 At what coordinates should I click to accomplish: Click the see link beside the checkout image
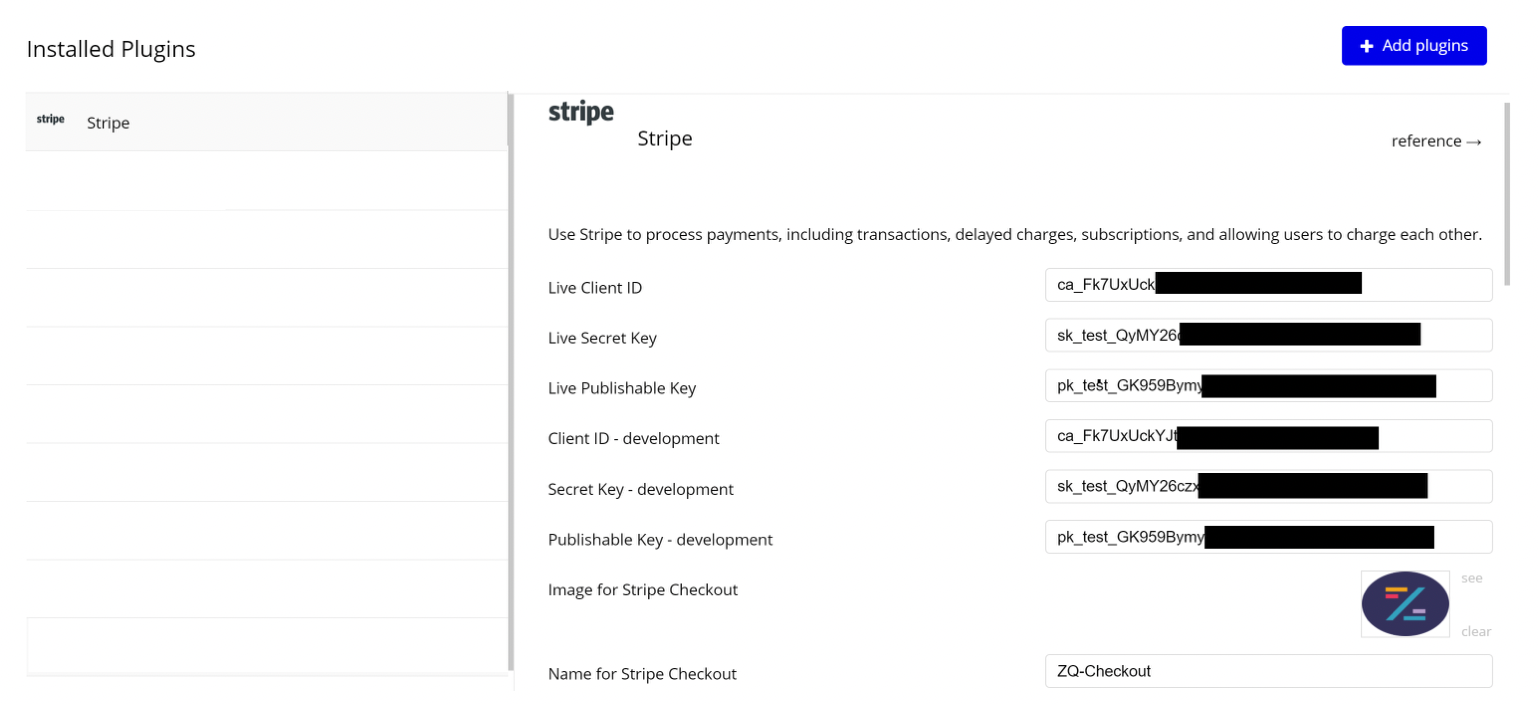1472,578
